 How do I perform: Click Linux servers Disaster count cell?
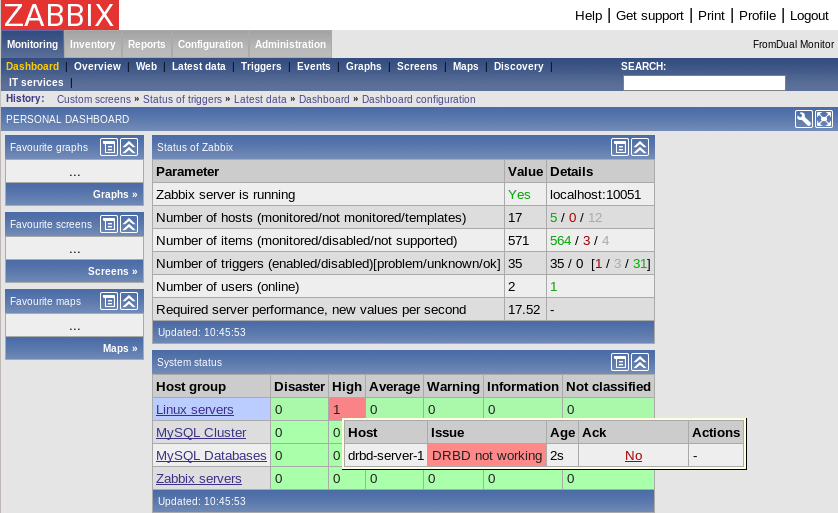[x=299, y=409]
